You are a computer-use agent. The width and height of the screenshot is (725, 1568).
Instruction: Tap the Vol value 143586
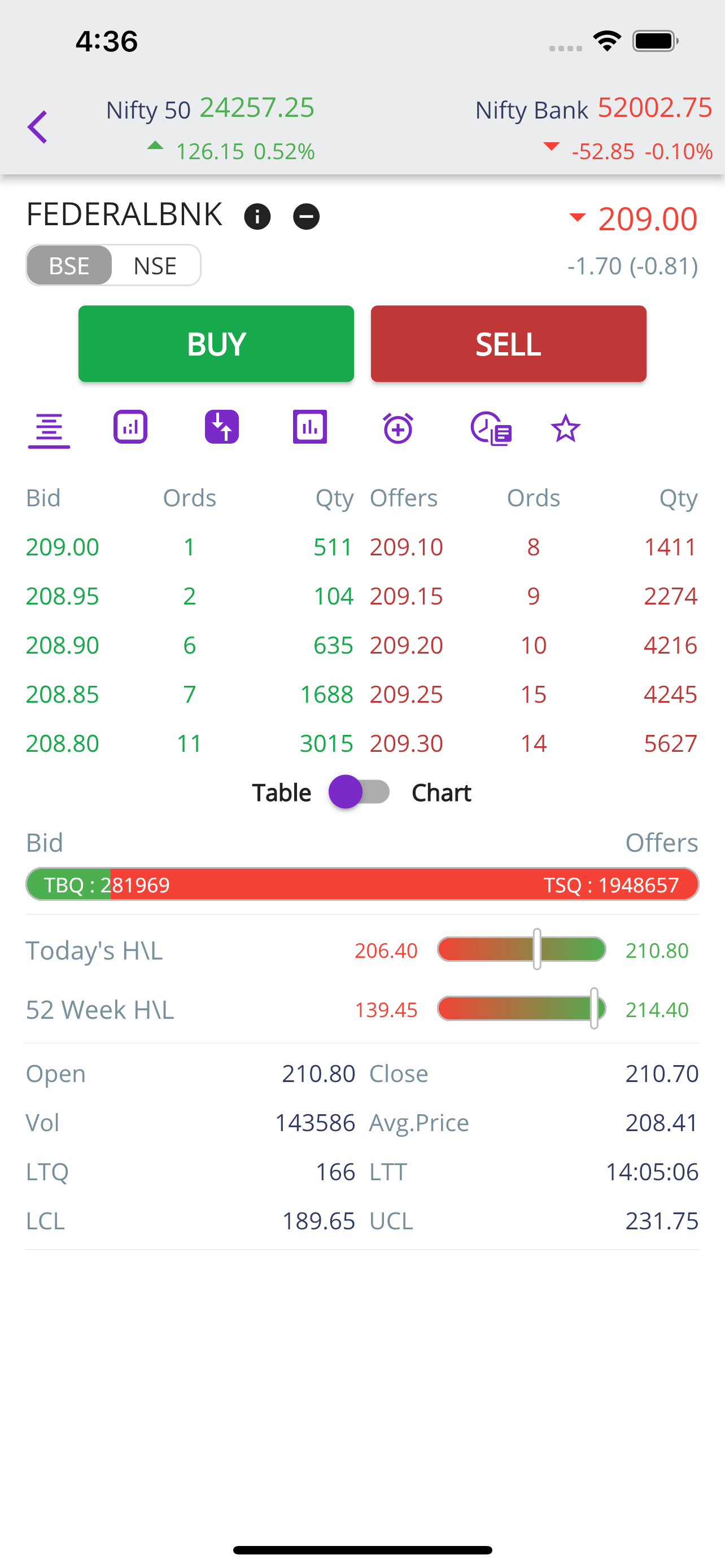tap(315, 1123)
